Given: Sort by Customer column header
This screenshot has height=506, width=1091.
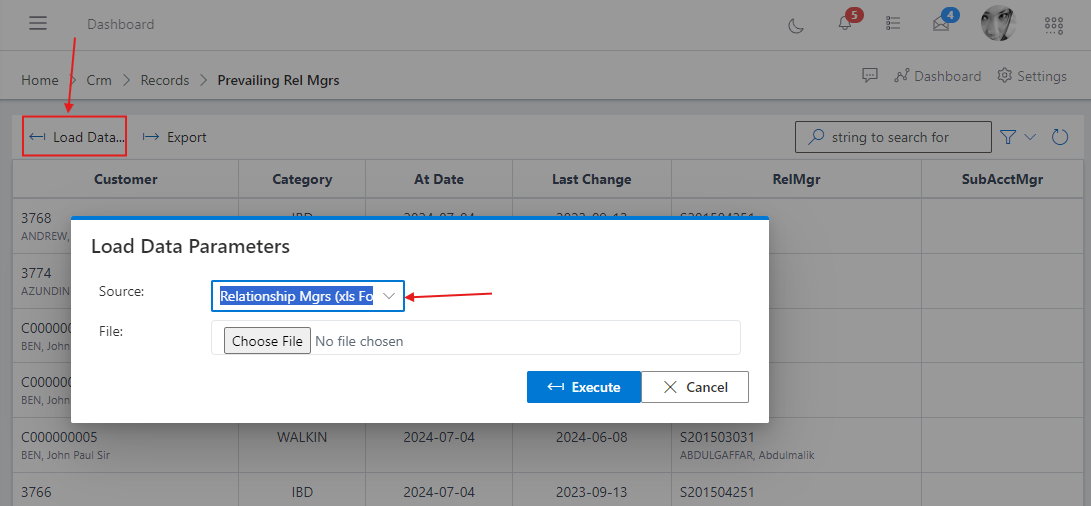Looking at the screenshot, I should click(126, 179).
